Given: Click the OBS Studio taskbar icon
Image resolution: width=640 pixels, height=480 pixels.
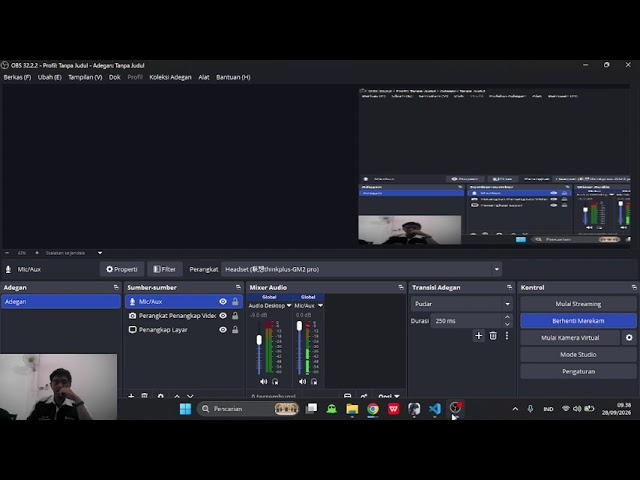Looking at the screenshot, I should coord(456,408).
